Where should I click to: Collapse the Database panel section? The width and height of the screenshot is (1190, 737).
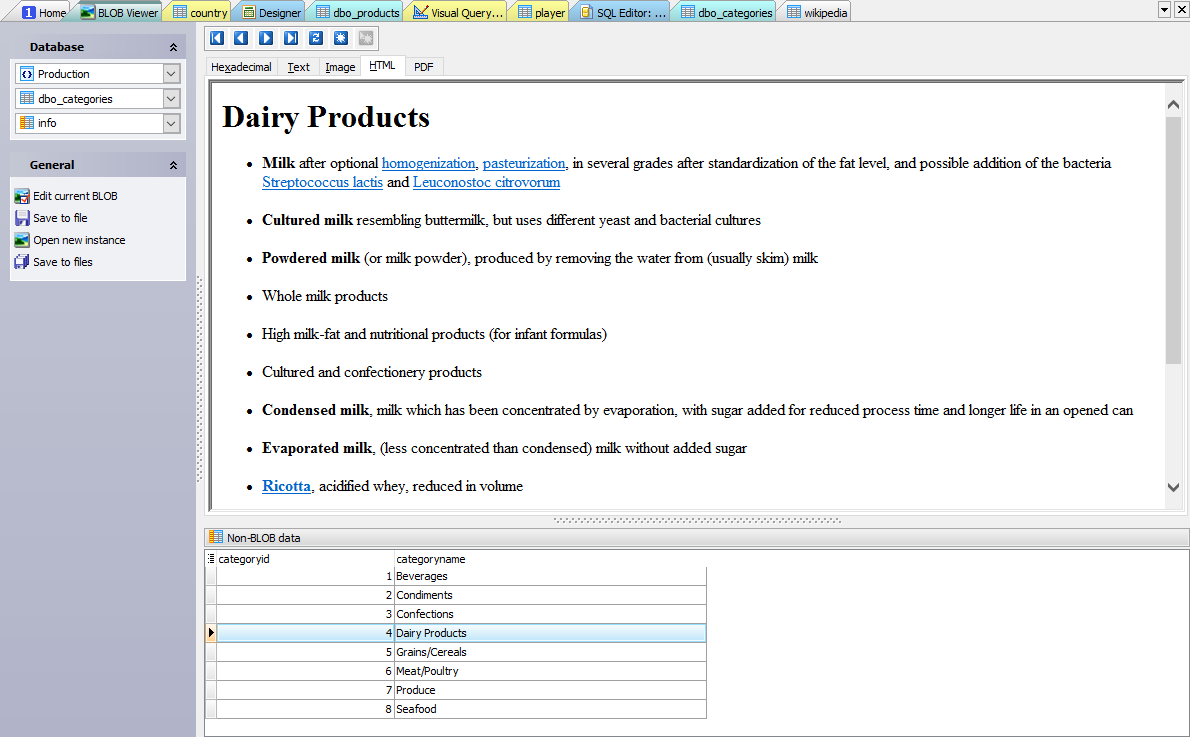173,48
